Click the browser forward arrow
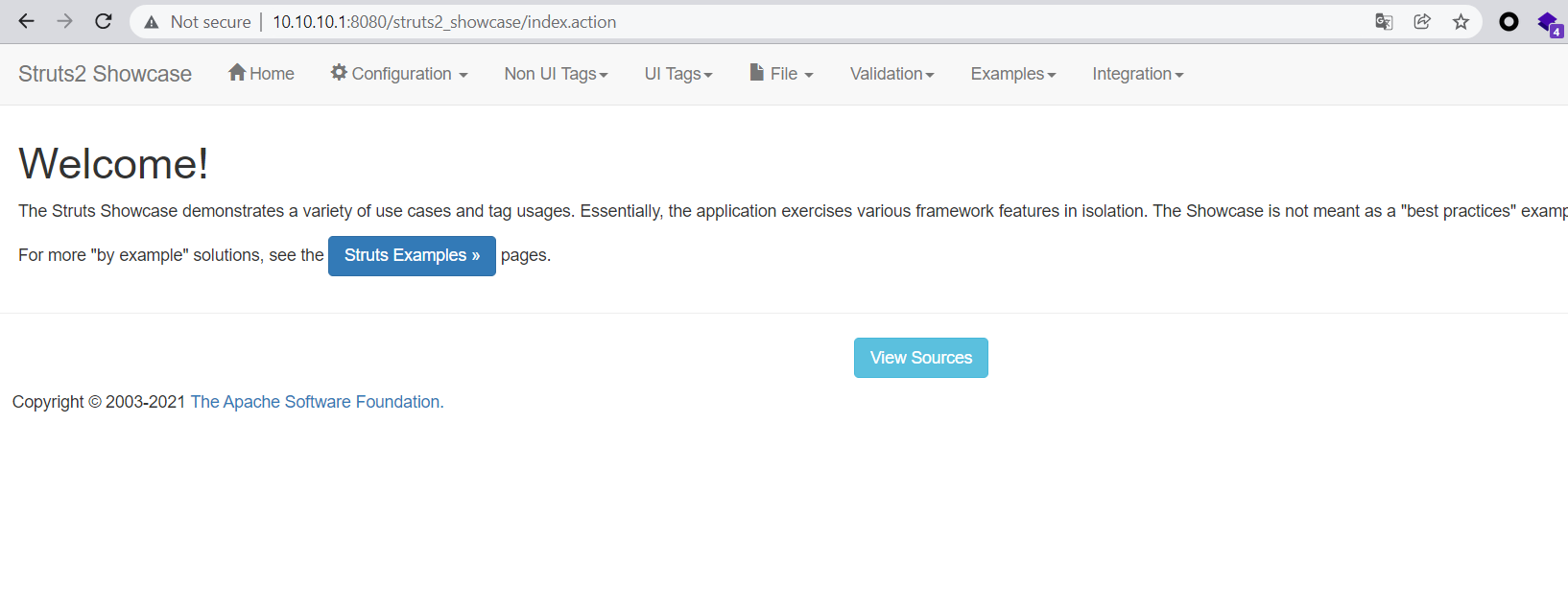This screenshot has height=612, width=1568. point(64,21)
